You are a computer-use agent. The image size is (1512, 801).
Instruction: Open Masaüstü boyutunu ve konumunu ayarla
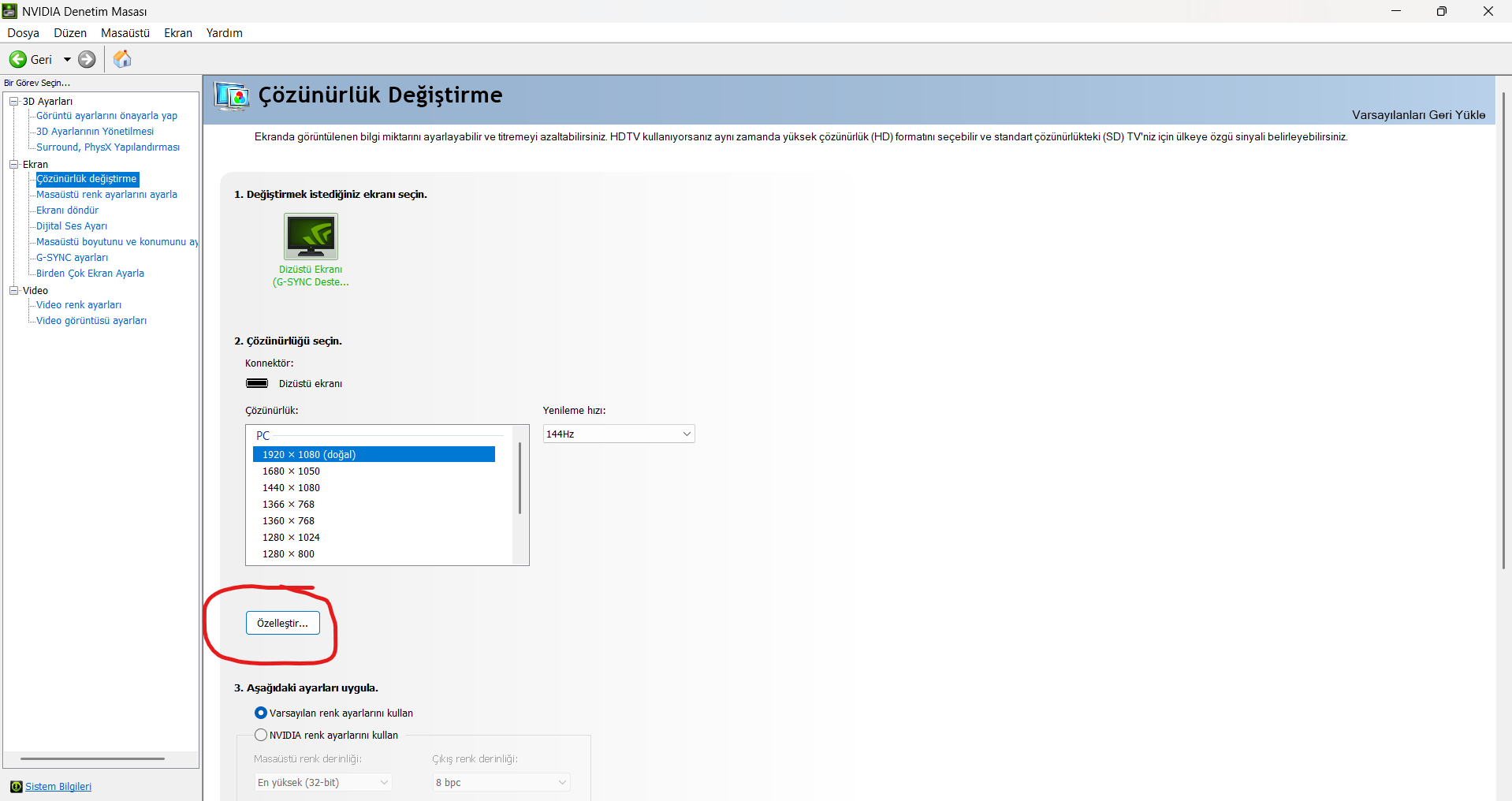pos(117,242)
